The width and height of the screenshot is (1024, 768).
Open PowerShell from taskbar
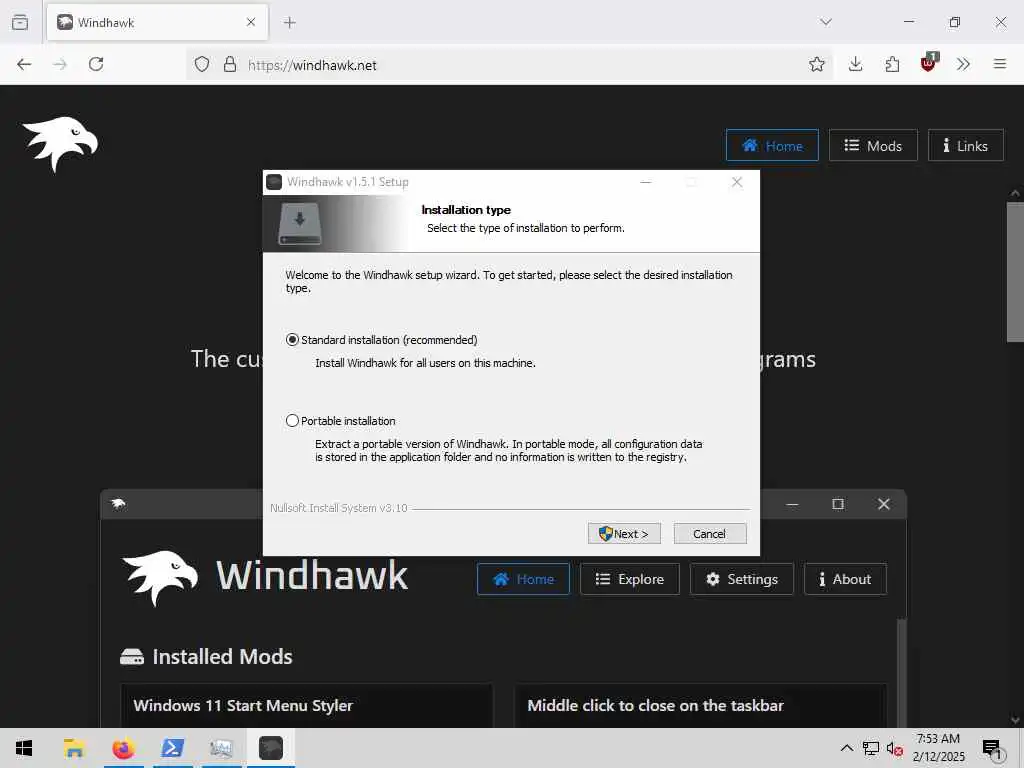point(173,748)
